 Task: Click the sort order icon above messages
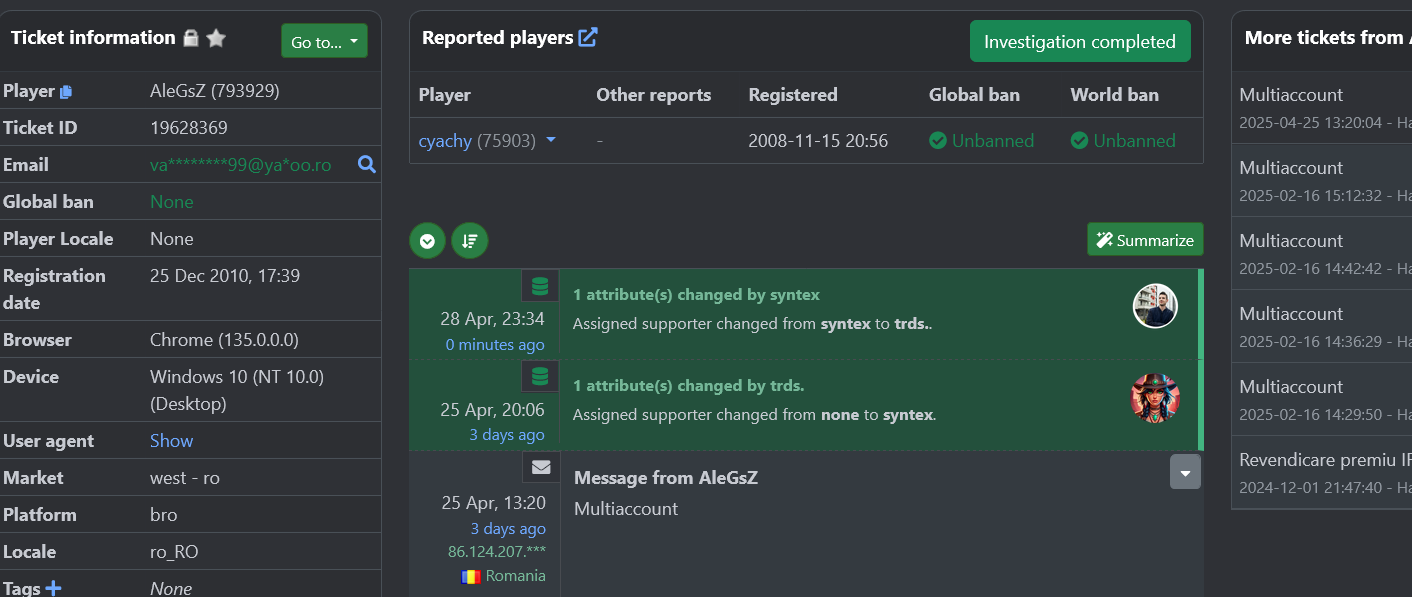470,241
